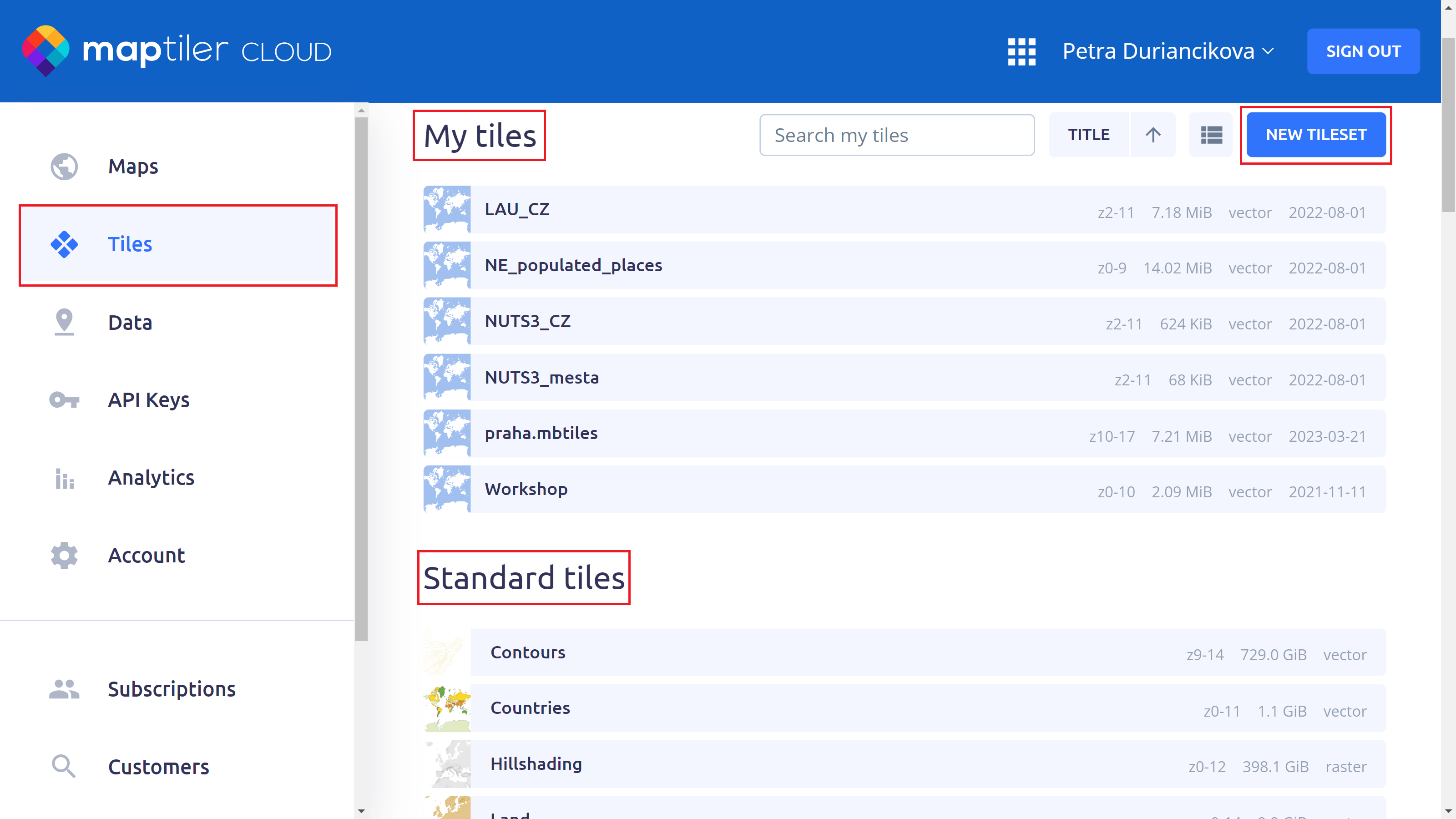Toggle the list view layout icon
The height and width of the screenshot is (819, 1456).
click(1211, 135)
